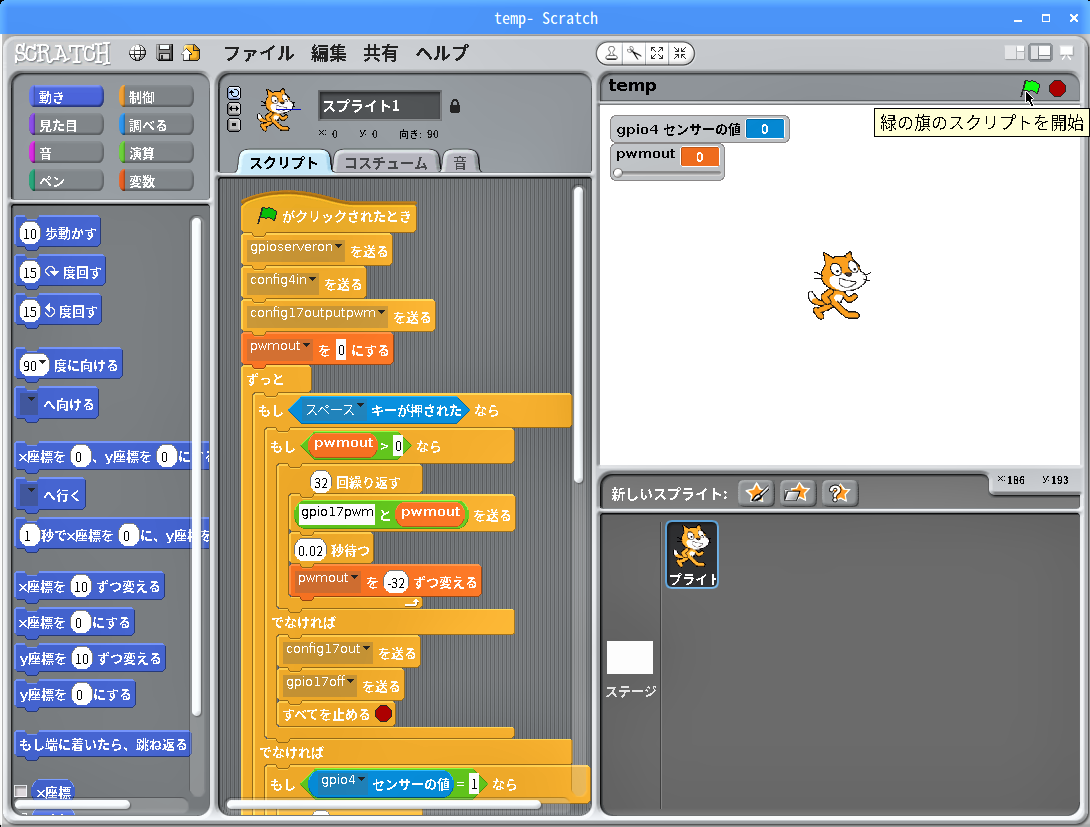Select the 音 block category
The height and width of the screenshot is (827, 1090).
(66, 153)
